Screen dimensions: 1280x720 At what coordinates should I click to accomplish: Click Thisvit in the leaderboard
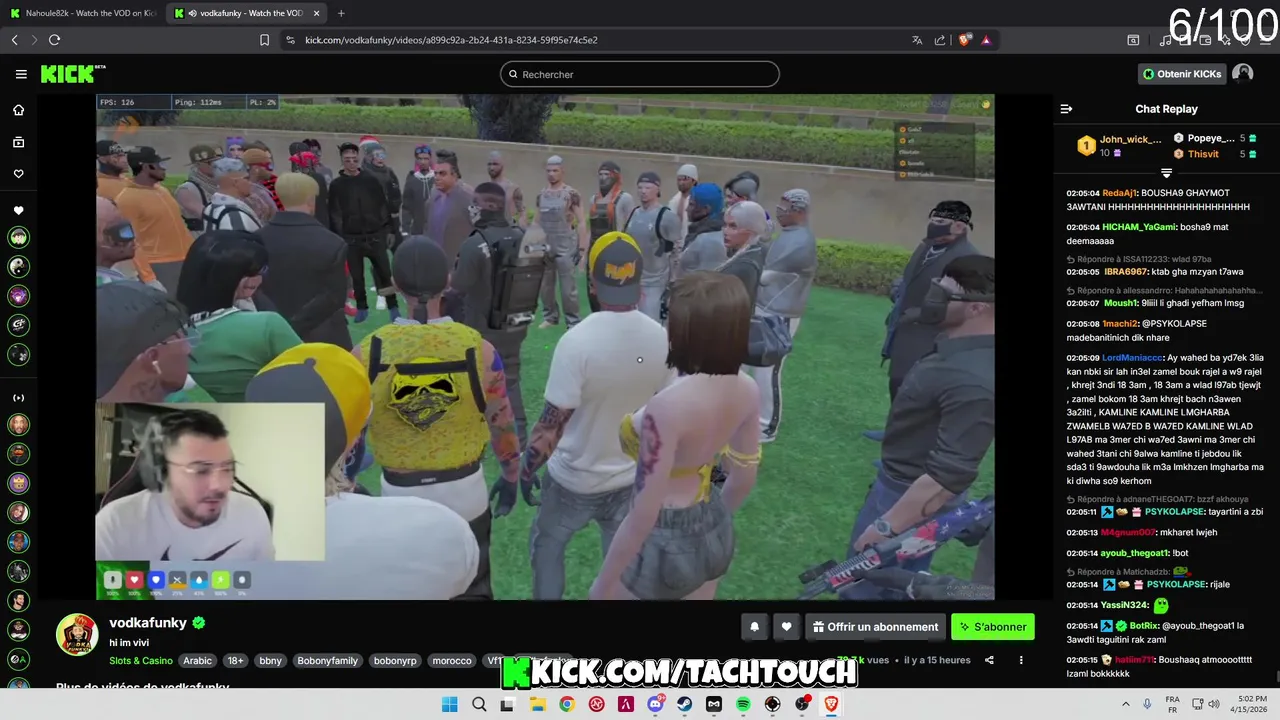click(1203, 154)
